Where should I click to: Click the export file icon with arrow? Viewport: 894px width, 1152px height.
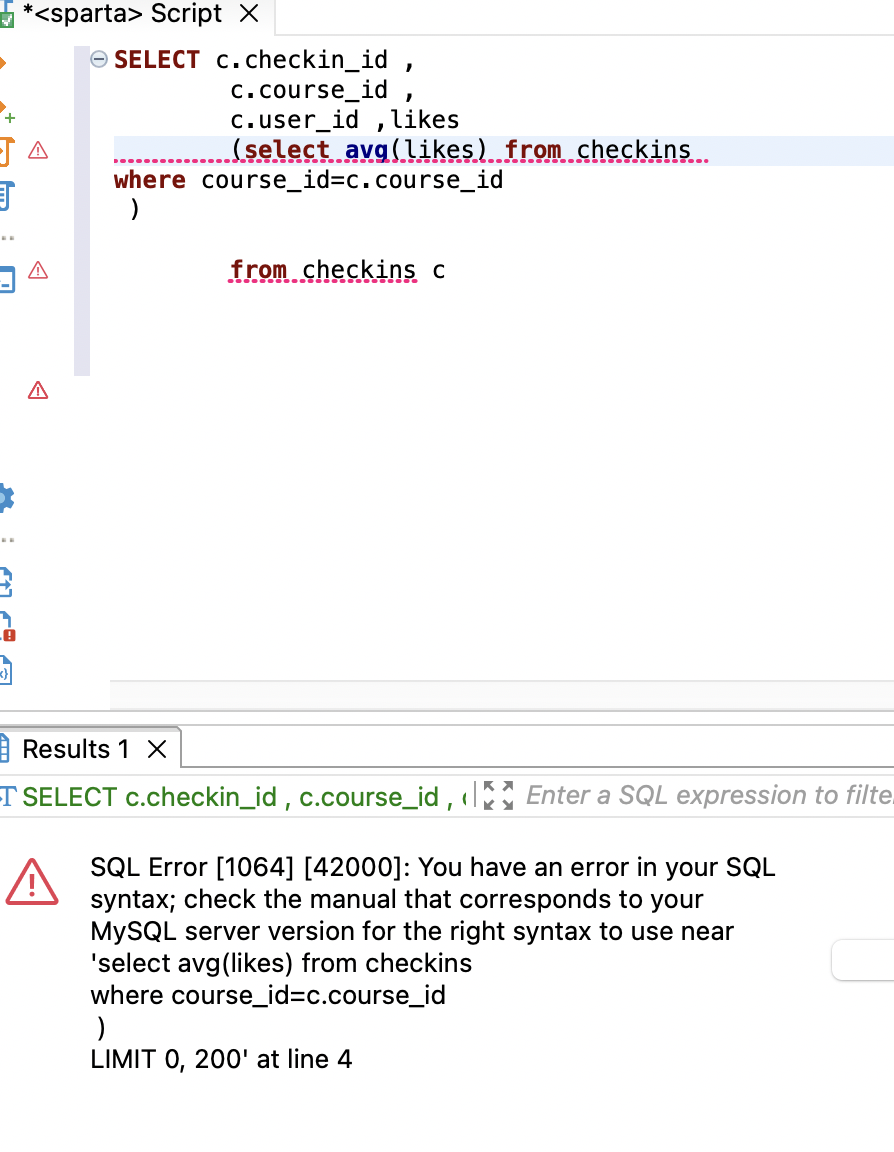click(6, 581)
